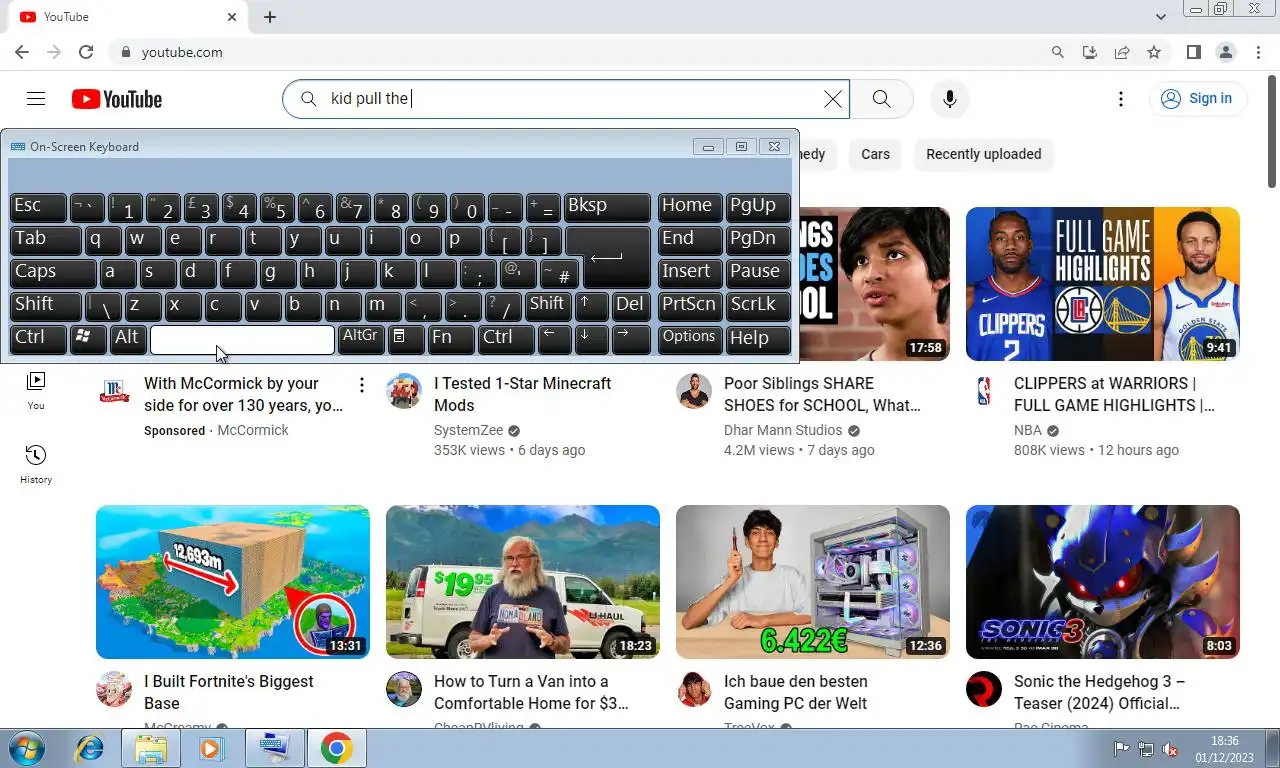Image resolution: width=1280 pixels, height=768 pixels.
Task: Open I Tested 1-Star Minecraft Mods title
Action: tap(522, 394)
